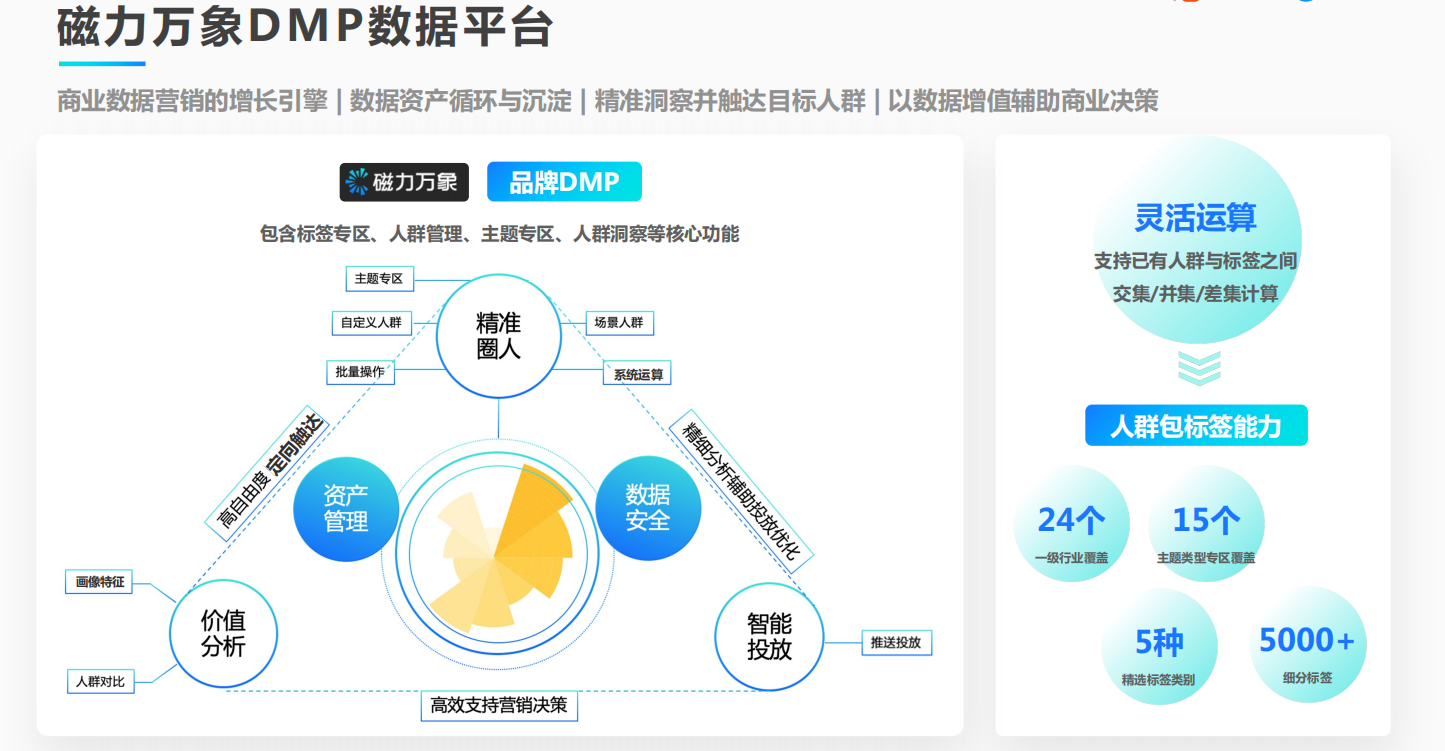Click the subtitle text 精准洞察并触达目标人群
Image resolution: width=1445 pixels, height=751 pixels.
(x=730, y=101)
